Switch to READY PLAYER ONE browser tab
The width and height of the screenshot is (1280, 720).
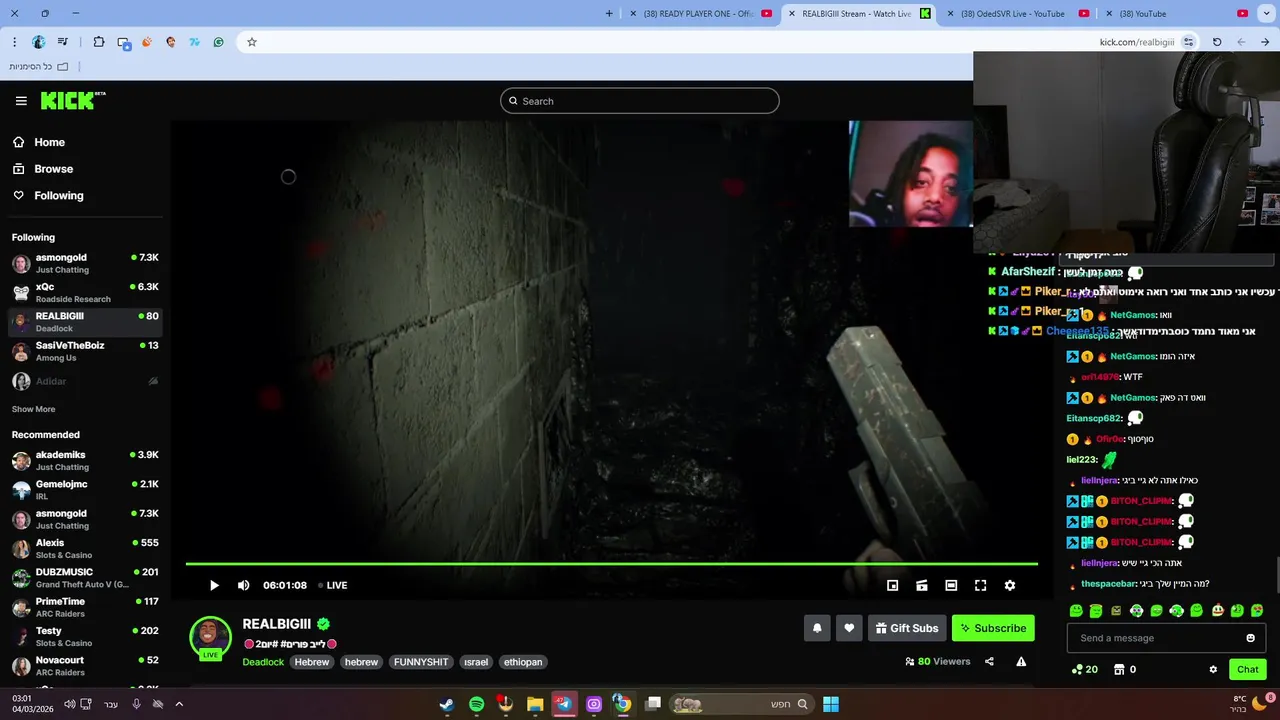[x=700, y=14]
